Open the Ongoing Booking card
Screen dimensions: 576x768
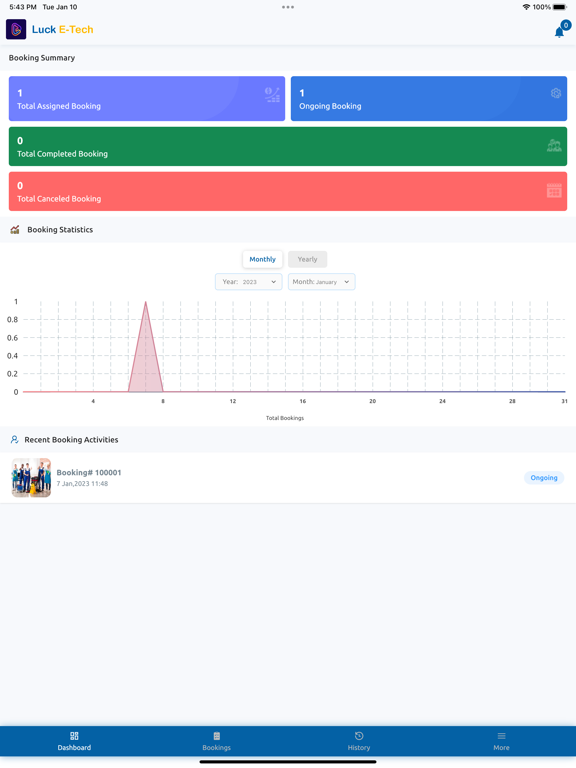429,98
